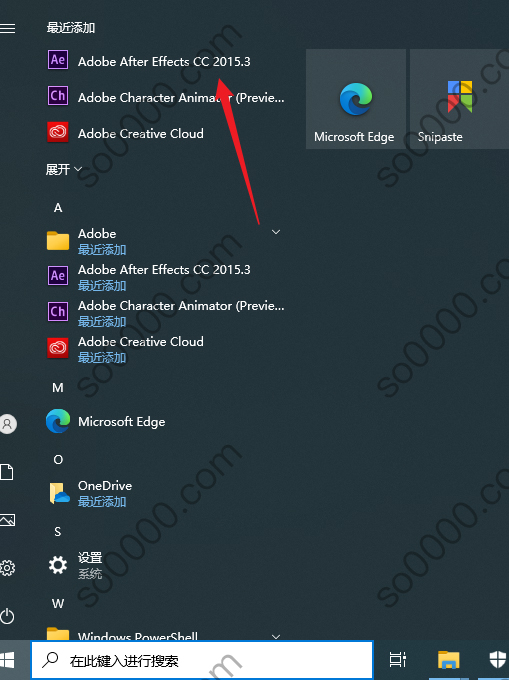Open the Documents icon in left sidebar

(7, 472)
